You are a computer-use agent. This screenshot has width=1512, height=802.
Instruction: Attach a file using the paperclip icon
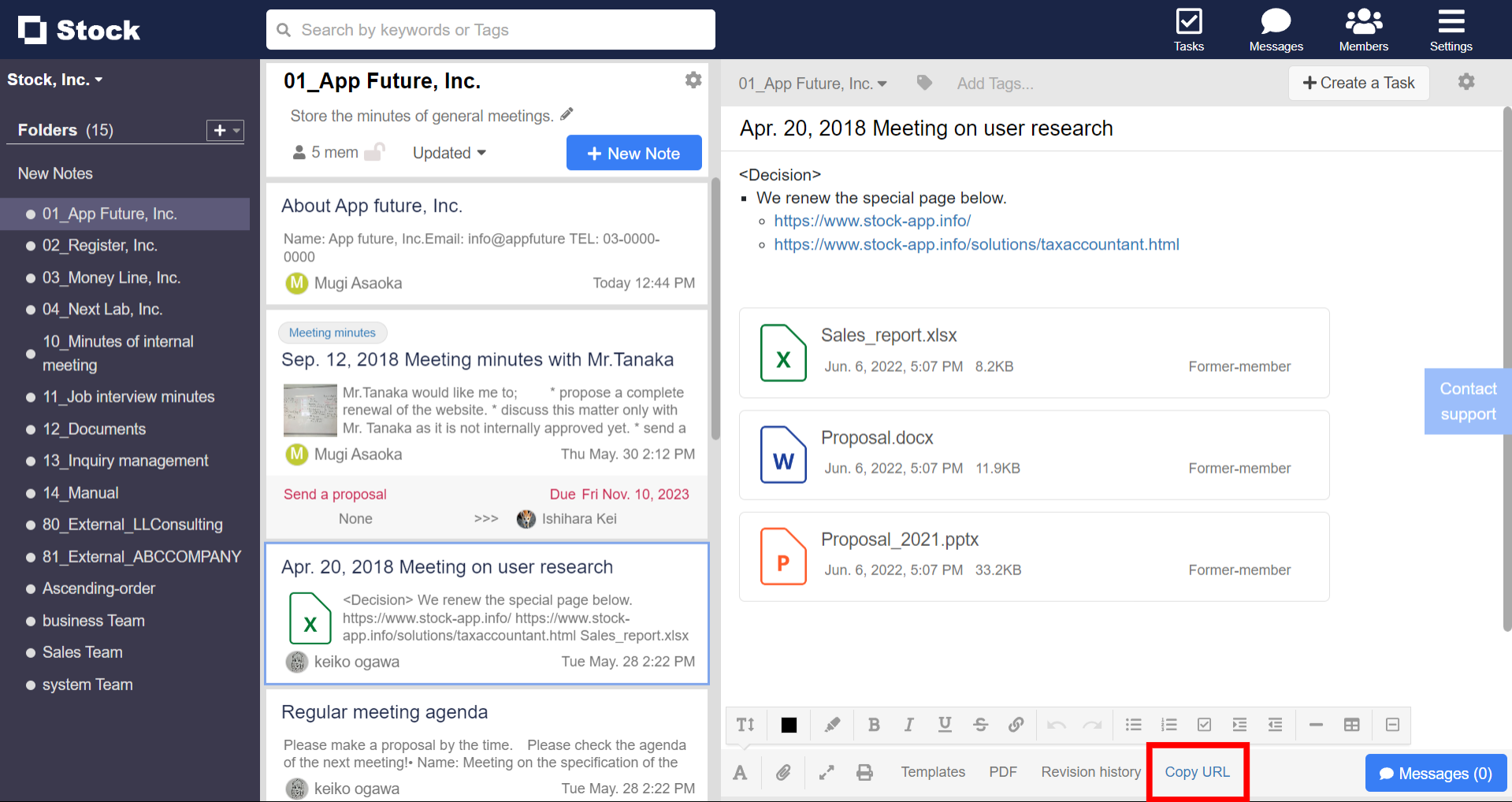(x=783, y=772)
